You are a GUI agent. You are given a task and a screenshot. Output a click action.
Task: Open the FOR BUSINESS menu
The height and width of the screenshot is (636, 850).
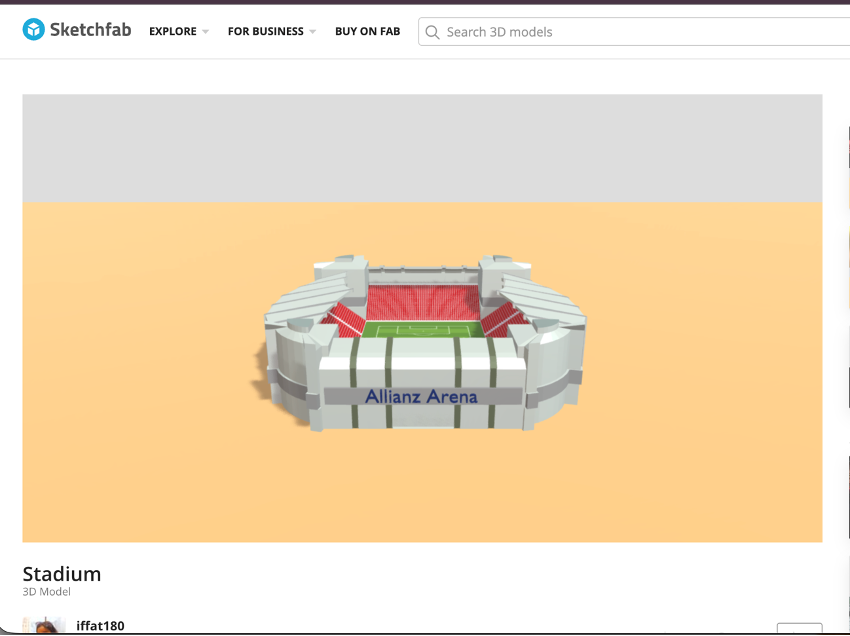click(266, 31)
